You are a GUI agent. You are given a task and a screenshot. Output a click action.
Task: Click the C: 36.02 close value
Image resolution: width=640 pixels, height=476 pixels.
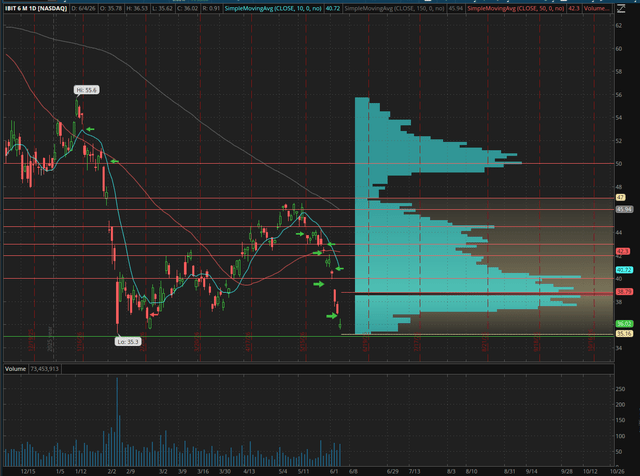[187, 8]
